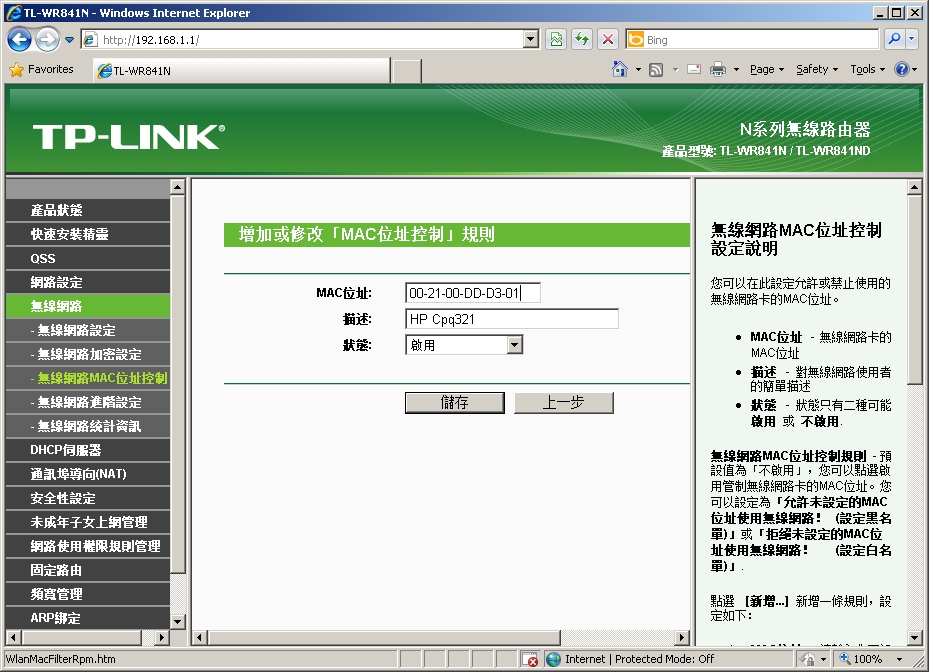Click the browser Forward arrow button
Image resolution: width=929 pixels, height=672 pixels.
point(47,40)
